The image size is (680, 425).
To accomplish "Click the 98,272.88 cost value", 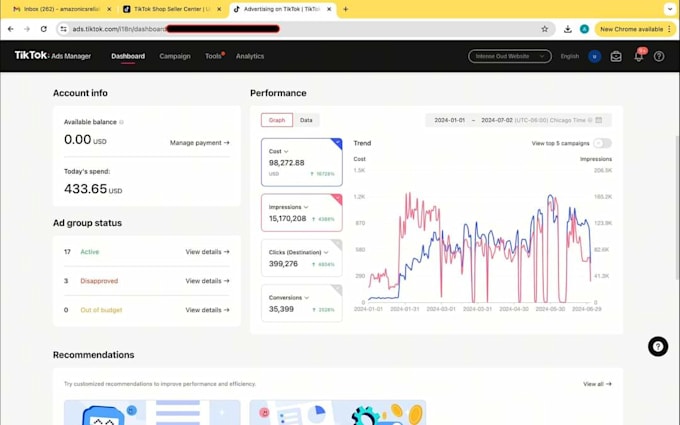I will [x=287, y=163].
